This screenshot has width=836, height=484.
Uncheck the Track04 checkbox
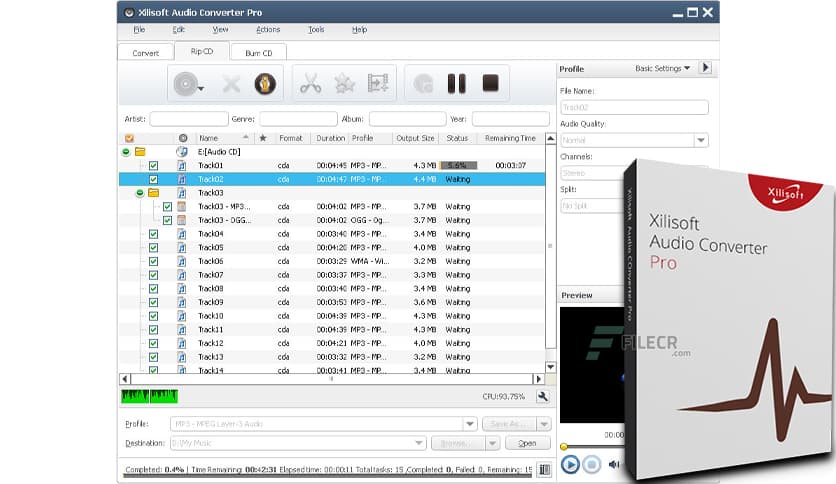154,234
